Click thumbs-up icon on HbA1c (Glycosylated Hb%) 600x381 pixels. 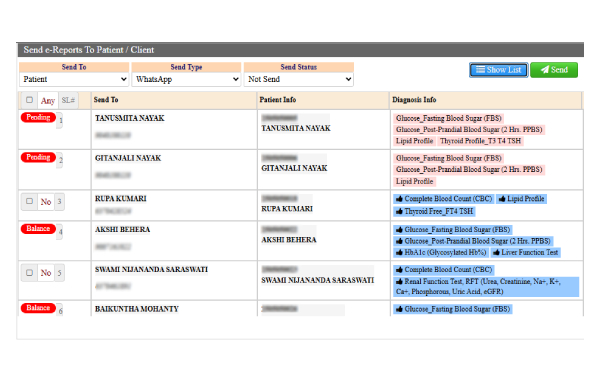(399, 252)
